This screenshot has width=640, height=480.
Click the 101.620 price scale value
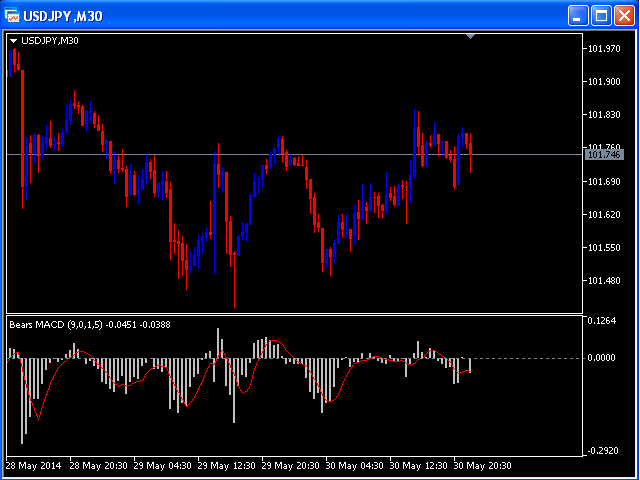(604, 214)
